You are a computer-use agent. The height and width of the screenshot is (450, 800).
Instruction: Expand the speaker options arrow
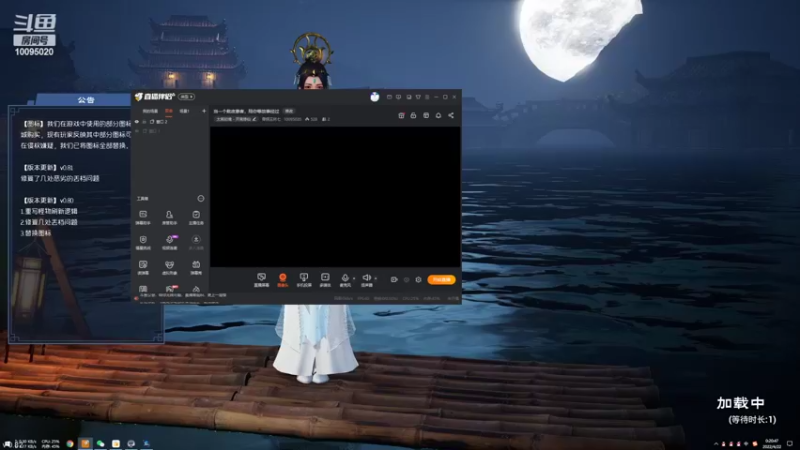click(x=376, y=279)
